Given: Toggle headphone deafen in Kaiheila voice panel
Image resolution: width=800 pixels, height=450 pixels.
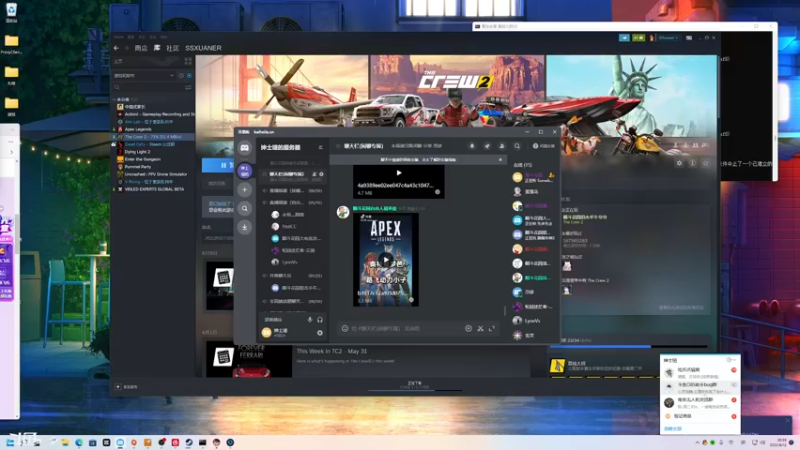Looking at the screenshot, I should (320, 320).
